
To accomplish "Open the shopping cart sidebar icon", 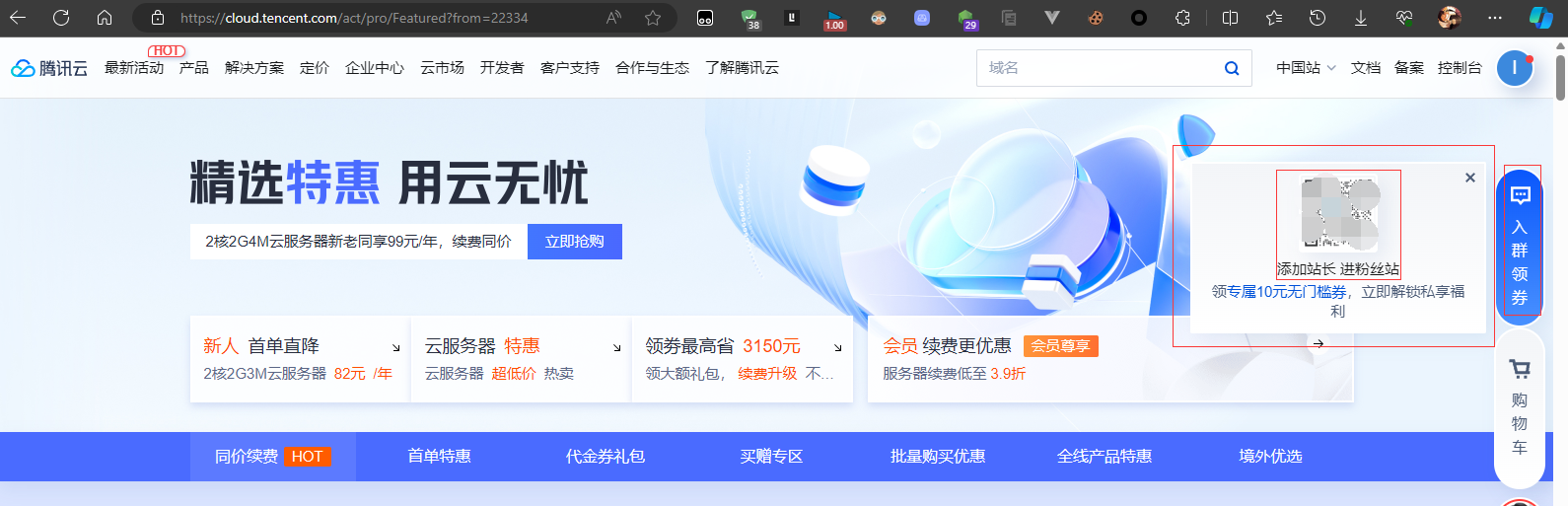I will 1520,370.
